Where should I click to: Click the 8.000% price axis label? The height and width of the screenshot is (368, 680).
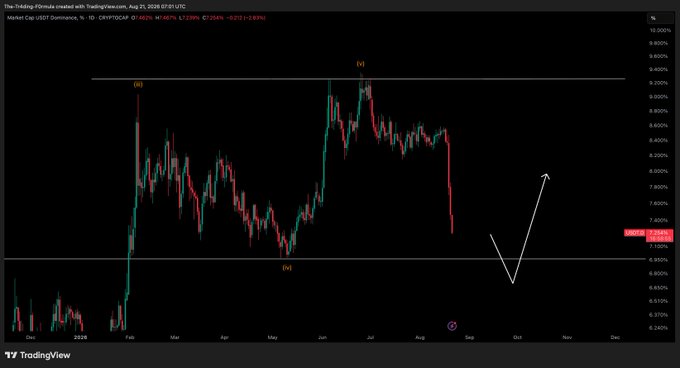coord(658,171)
